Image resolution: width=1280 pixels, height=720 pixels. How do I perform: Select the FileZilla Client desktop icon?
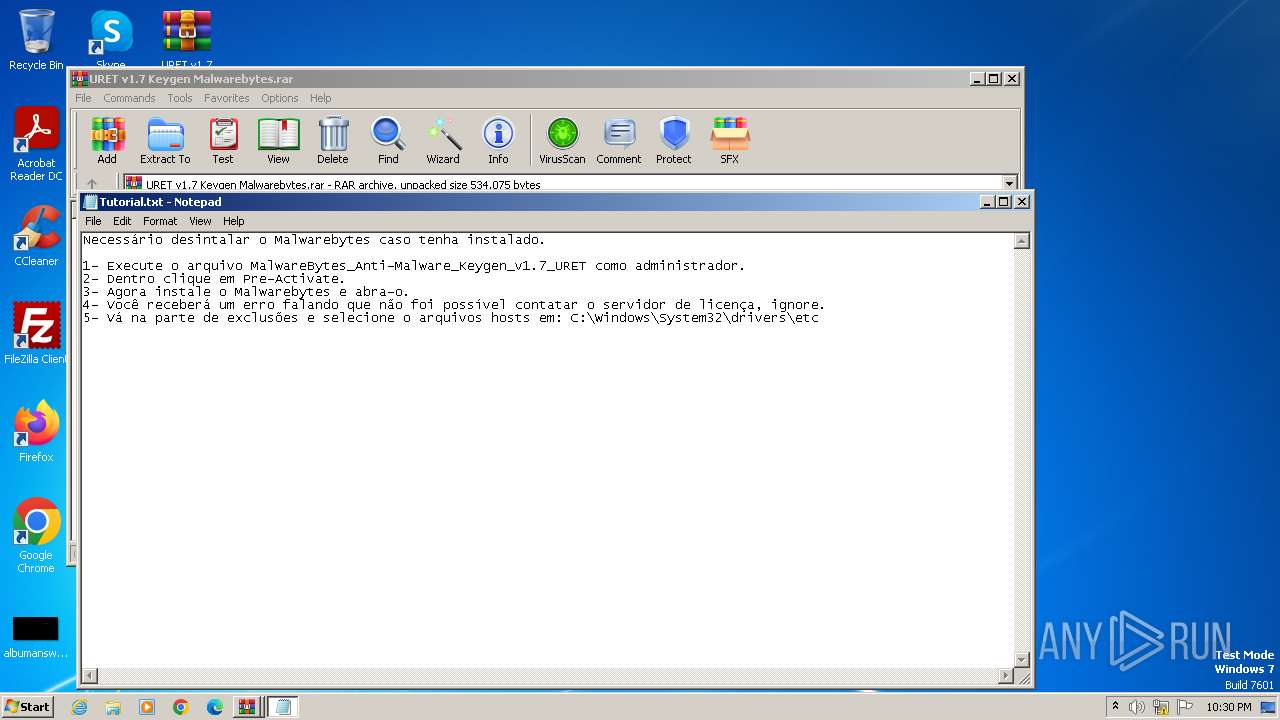pyautogui.click(x=36, y=334)
